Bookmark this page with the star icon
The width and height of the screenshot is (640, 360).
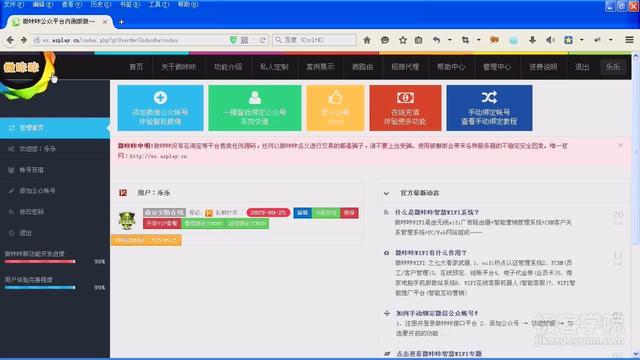402,40
